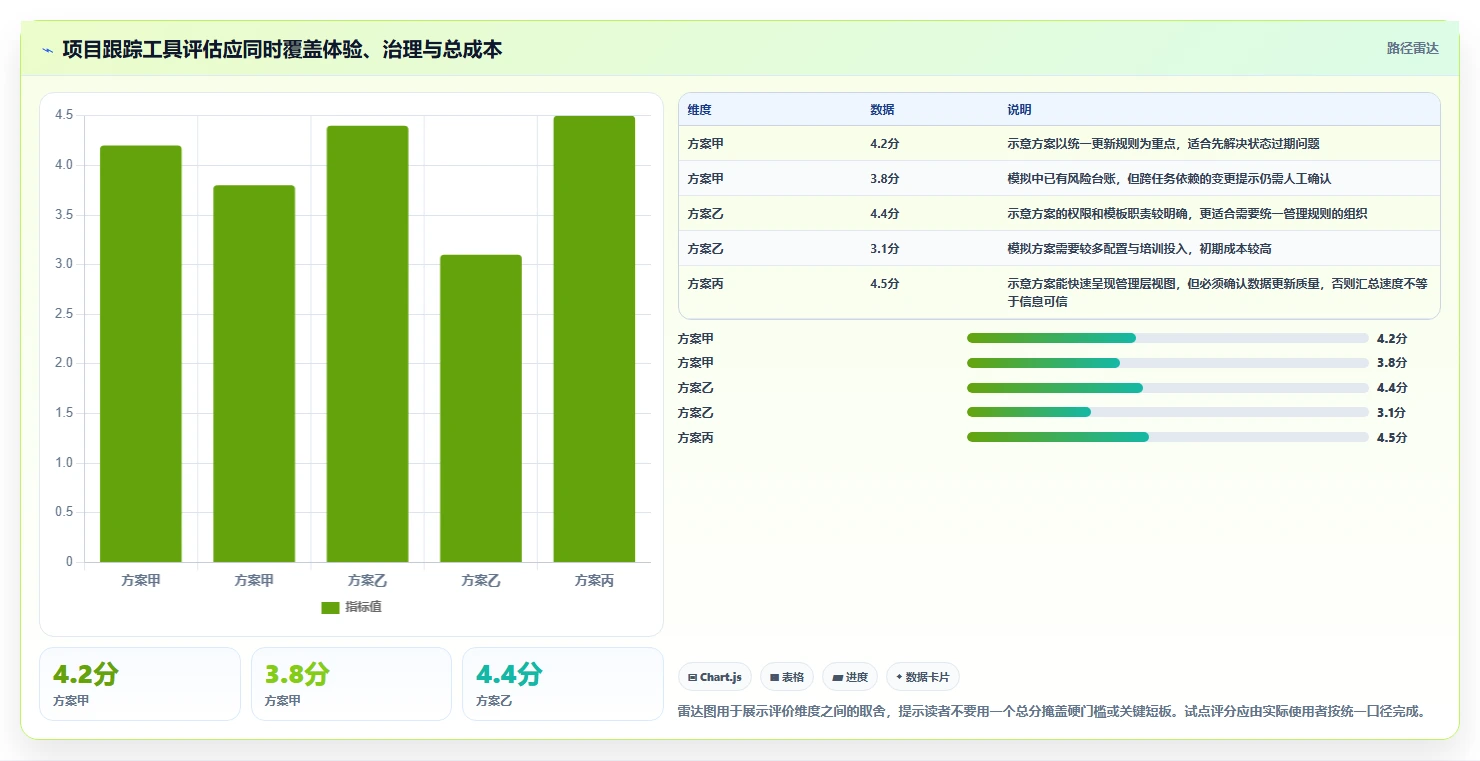Click the 表格 chip
Image resolution: width=1480 pixels, height=761 pixels.
(x=787, y=677)
